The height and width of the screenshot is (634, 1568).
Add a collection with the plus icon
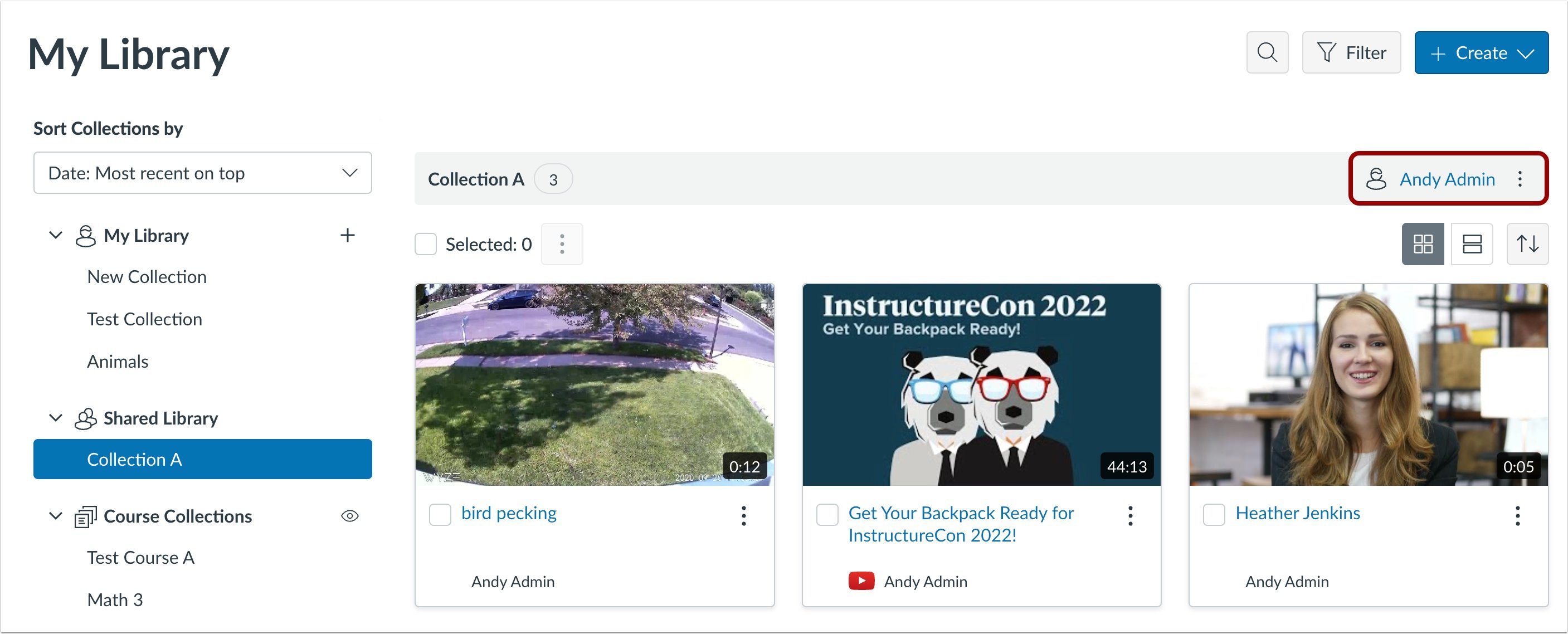tap(347, 236)
